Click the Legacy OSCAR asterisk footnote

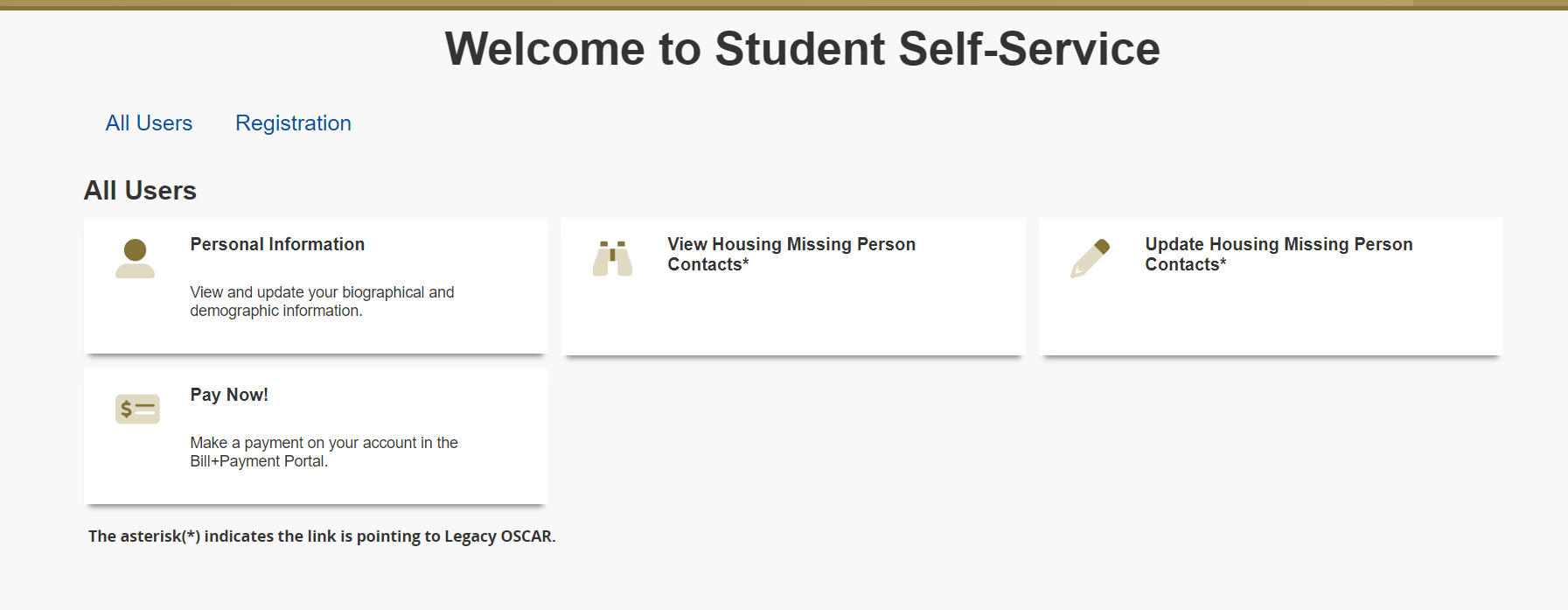[x=322, y=536]
